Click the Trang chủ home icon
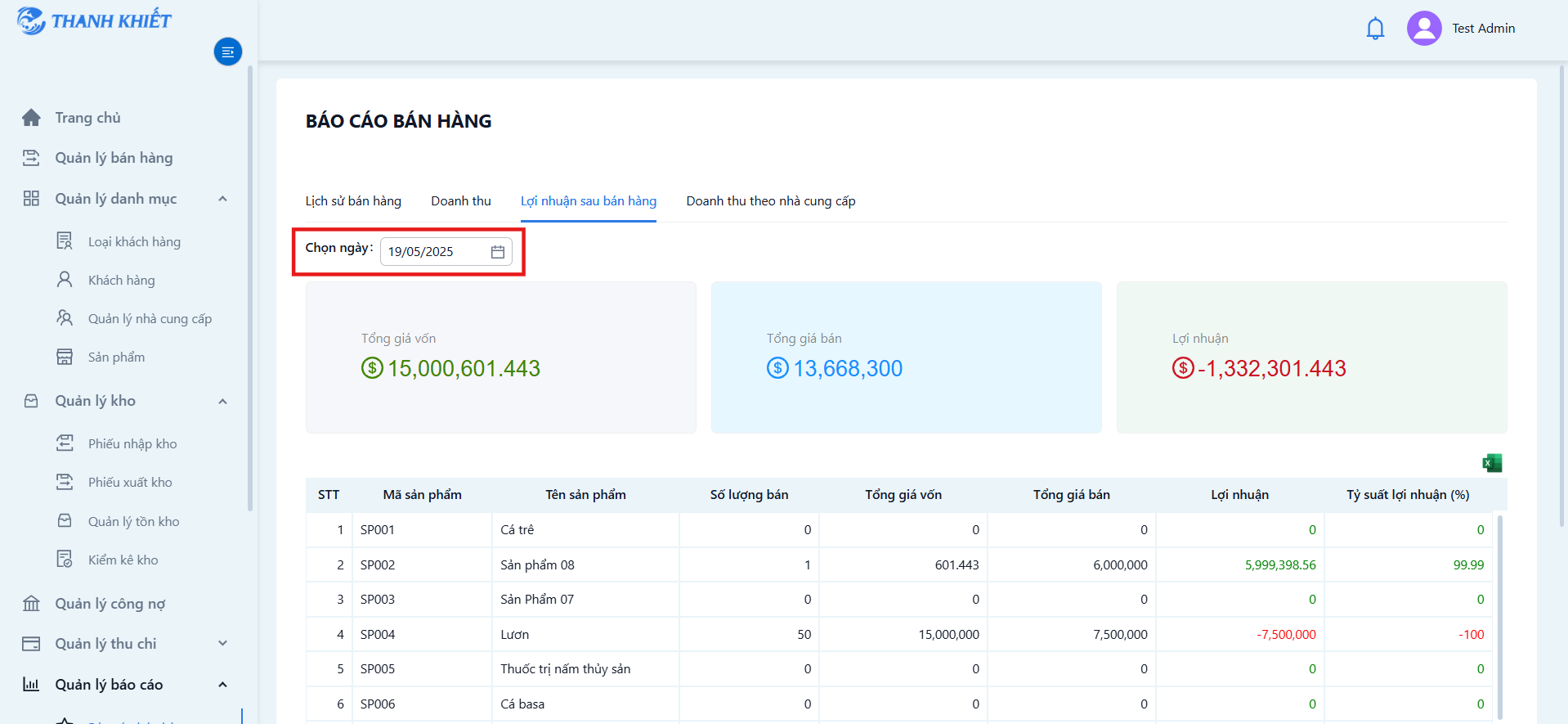The width and height of the screenshot is (1568, 724). pyautogui.click(x=31, y=118)
